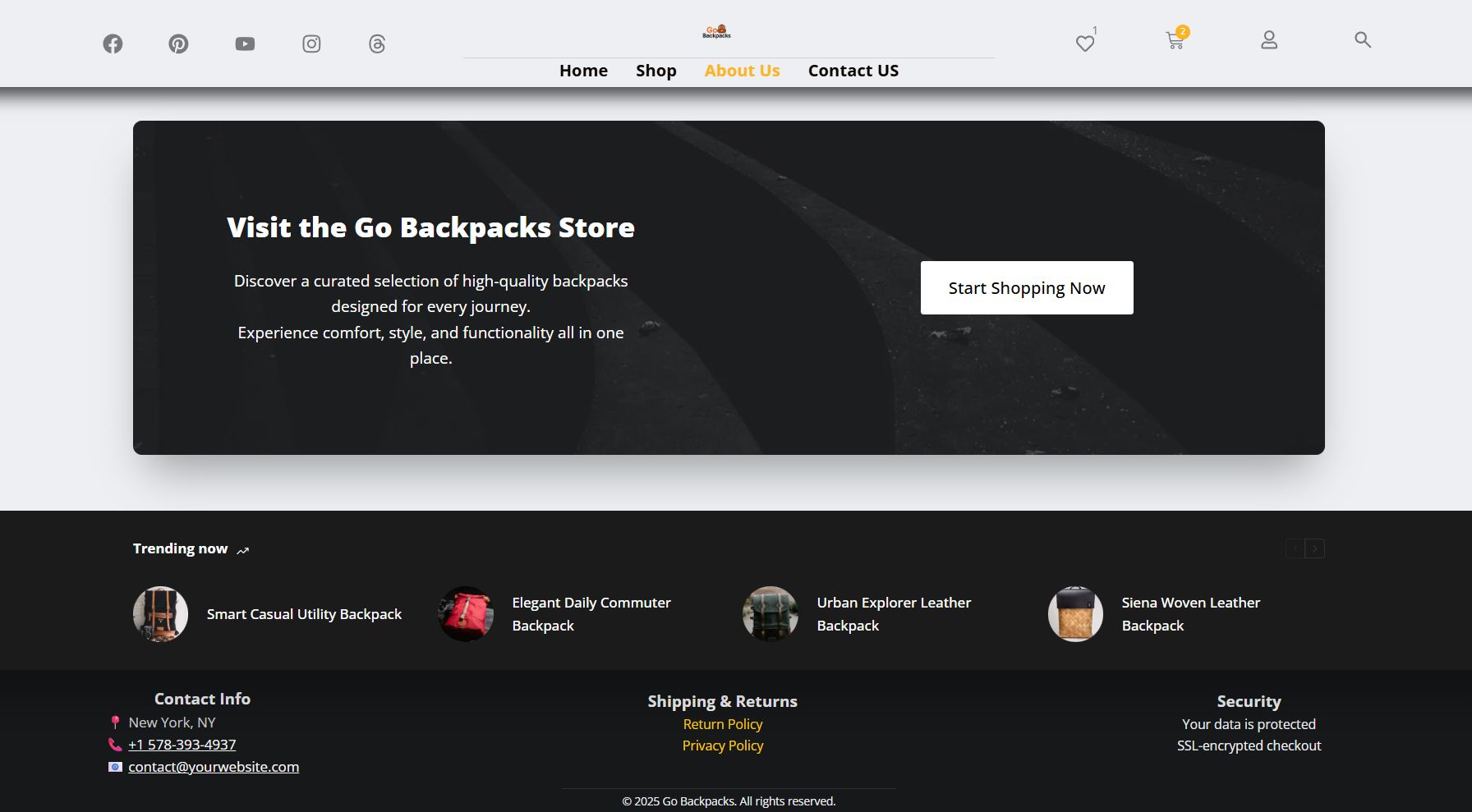Click the location pin icon by New York

click(x=115, y=723)
